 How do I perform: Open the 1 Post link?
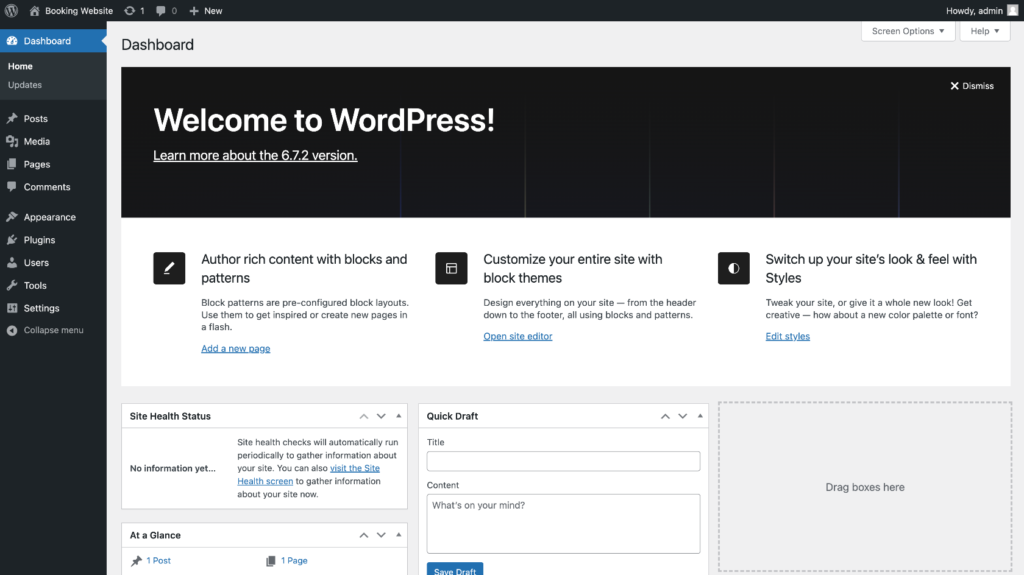(159, 561)
